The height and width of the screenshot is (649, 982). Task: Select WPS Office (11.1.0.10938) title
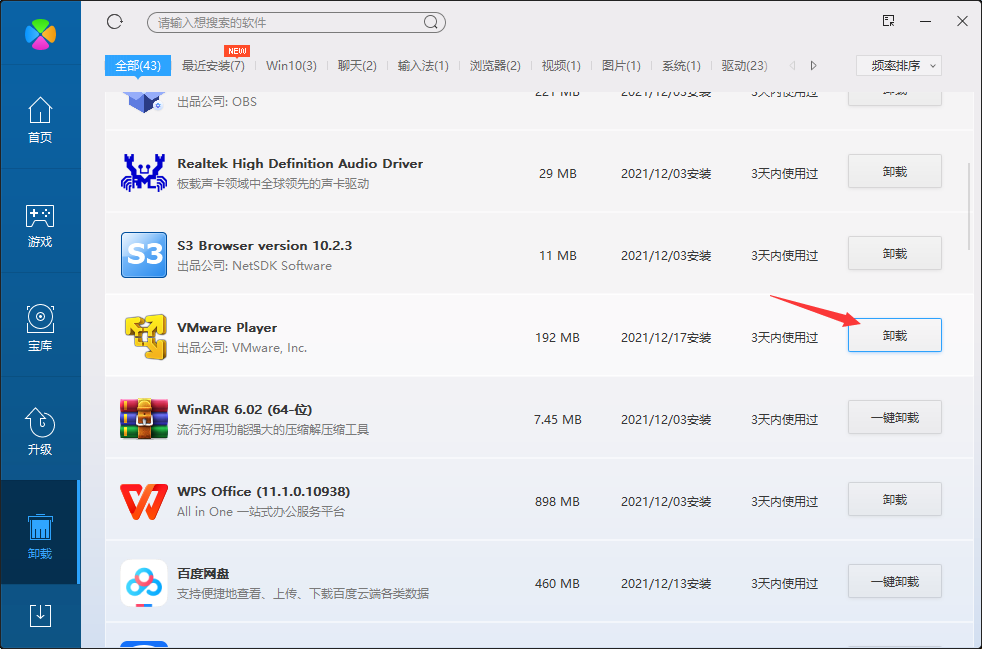click(x=264, y=492)
